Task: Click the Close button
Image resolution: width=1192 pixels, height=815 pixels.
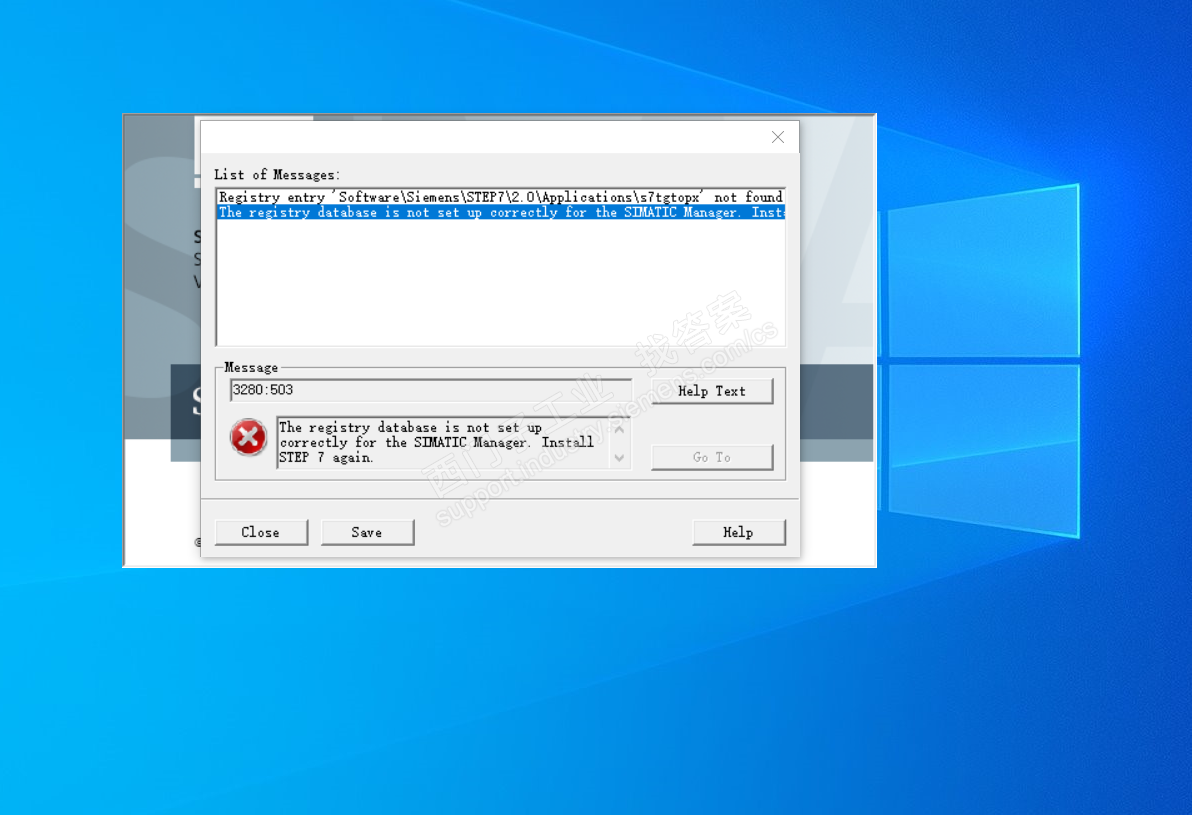Action: point(261,532)
